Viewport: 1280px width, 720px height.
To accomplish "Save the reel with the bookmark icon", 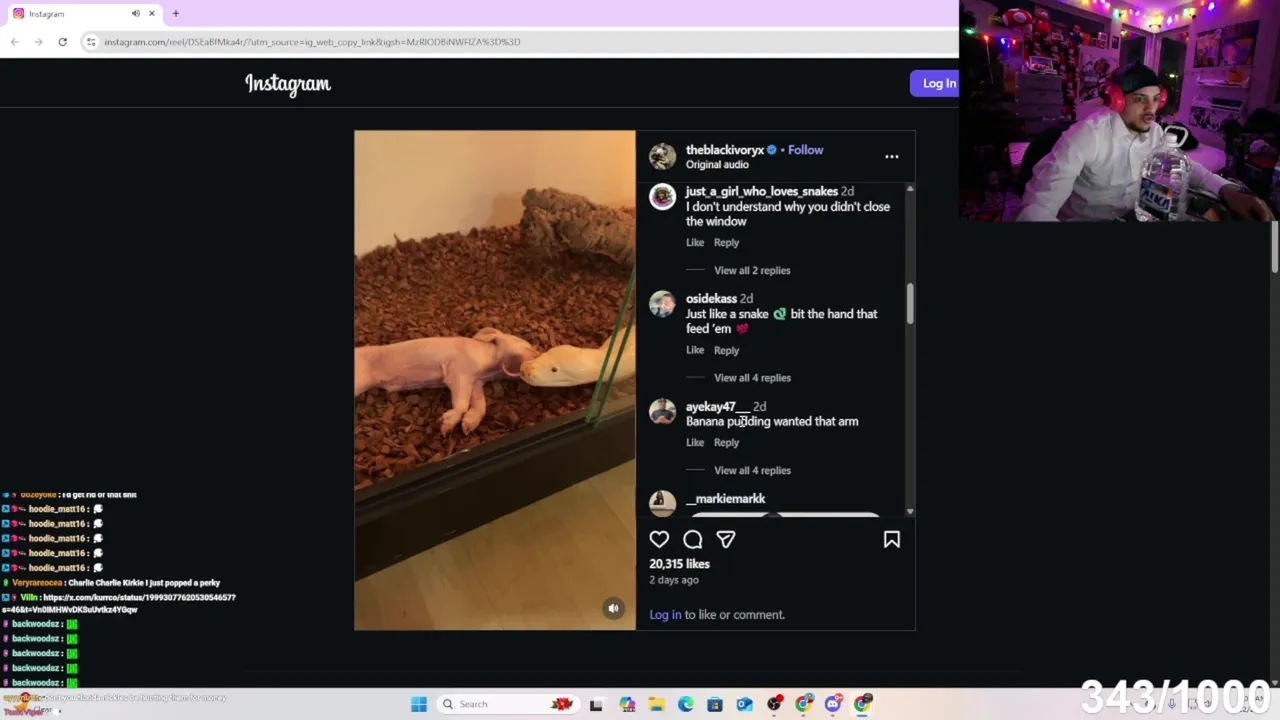I will (892, 540).
